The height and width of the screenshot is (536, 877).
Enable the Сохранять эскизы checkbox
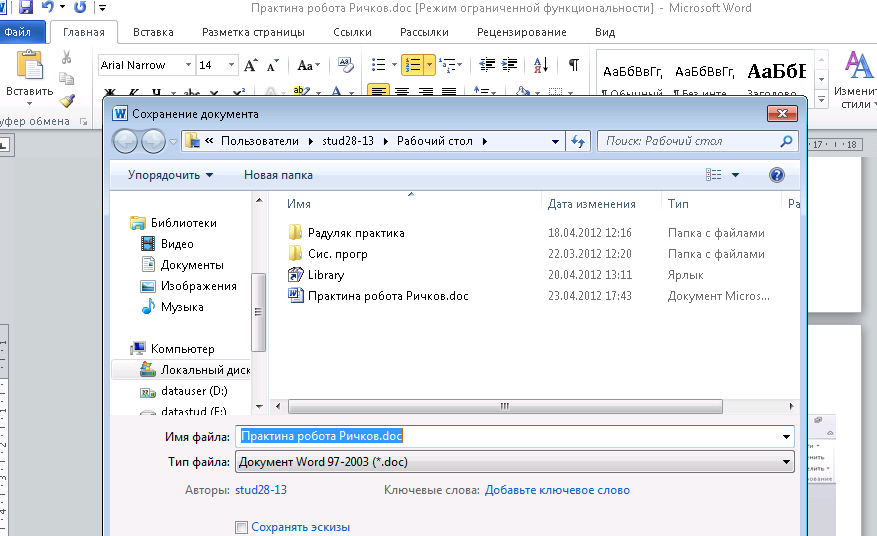click(x=242, y=527)
